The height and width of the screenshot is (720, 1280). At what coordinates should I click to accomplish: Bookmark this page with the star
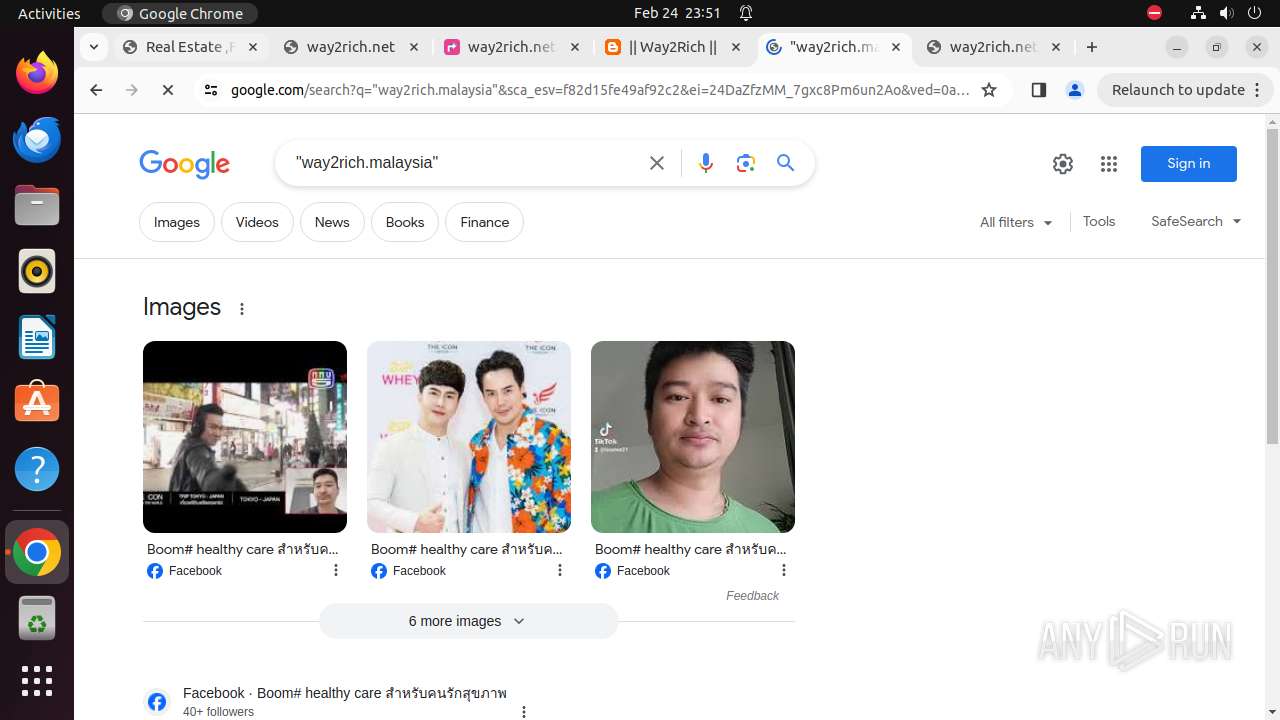[989, 90]
